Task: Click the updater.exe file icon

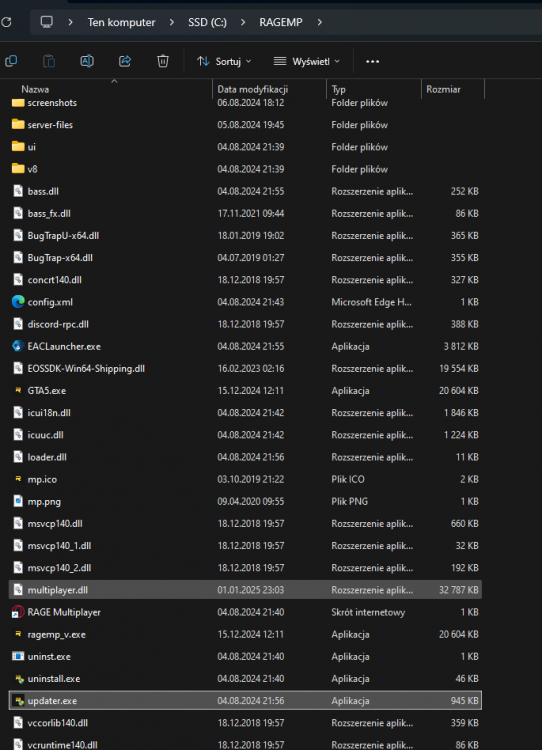Action: click(18, 701)
